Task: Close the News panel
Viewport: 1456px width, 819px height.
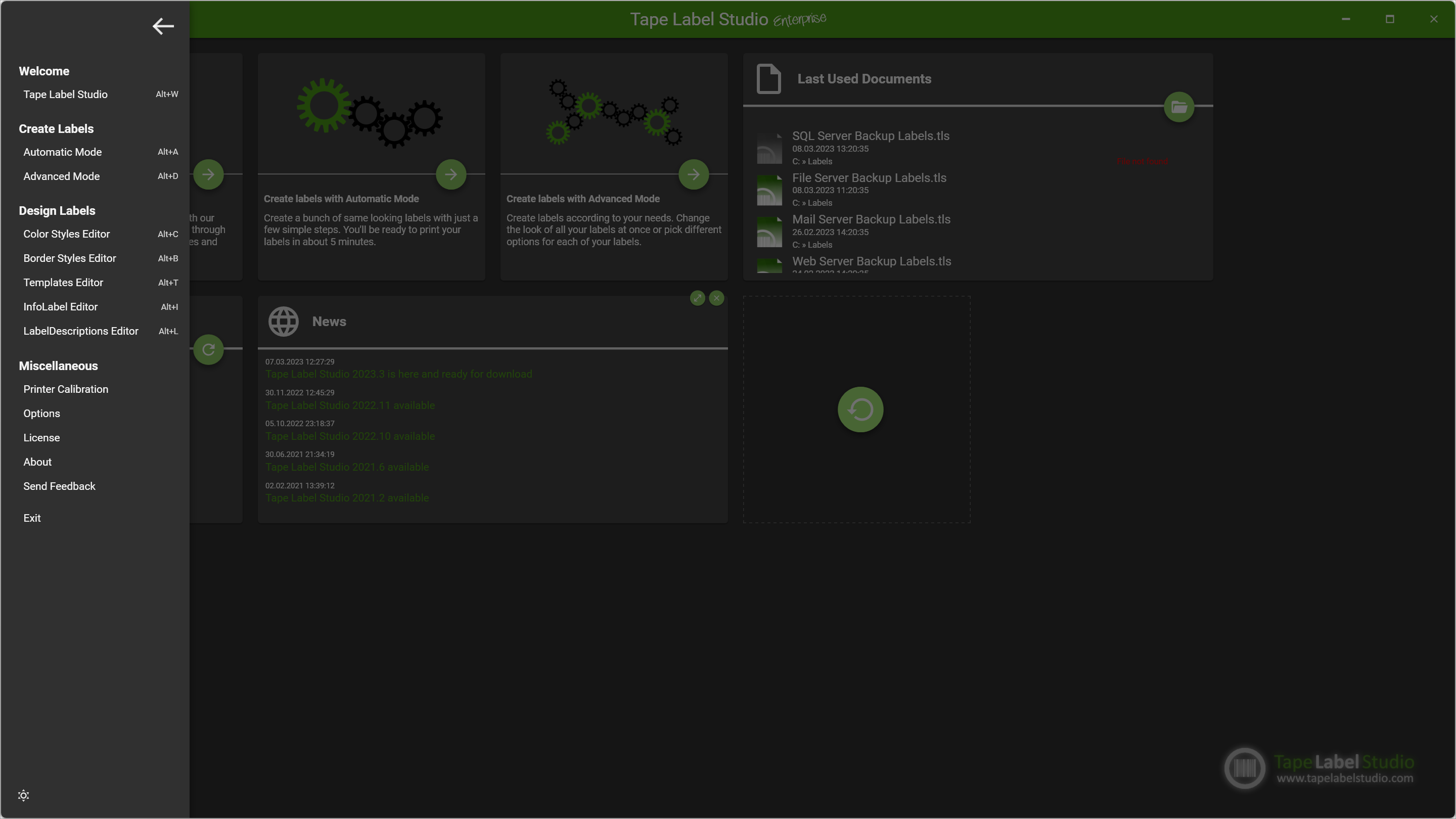Action: click(x=717, y=298)
